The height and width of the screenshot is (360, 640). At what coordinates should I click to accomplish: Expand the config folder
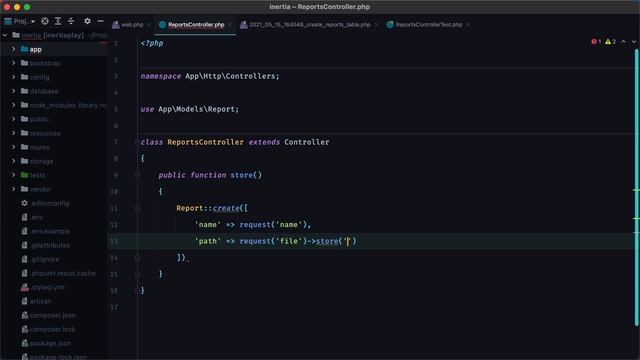pos(13,77)
